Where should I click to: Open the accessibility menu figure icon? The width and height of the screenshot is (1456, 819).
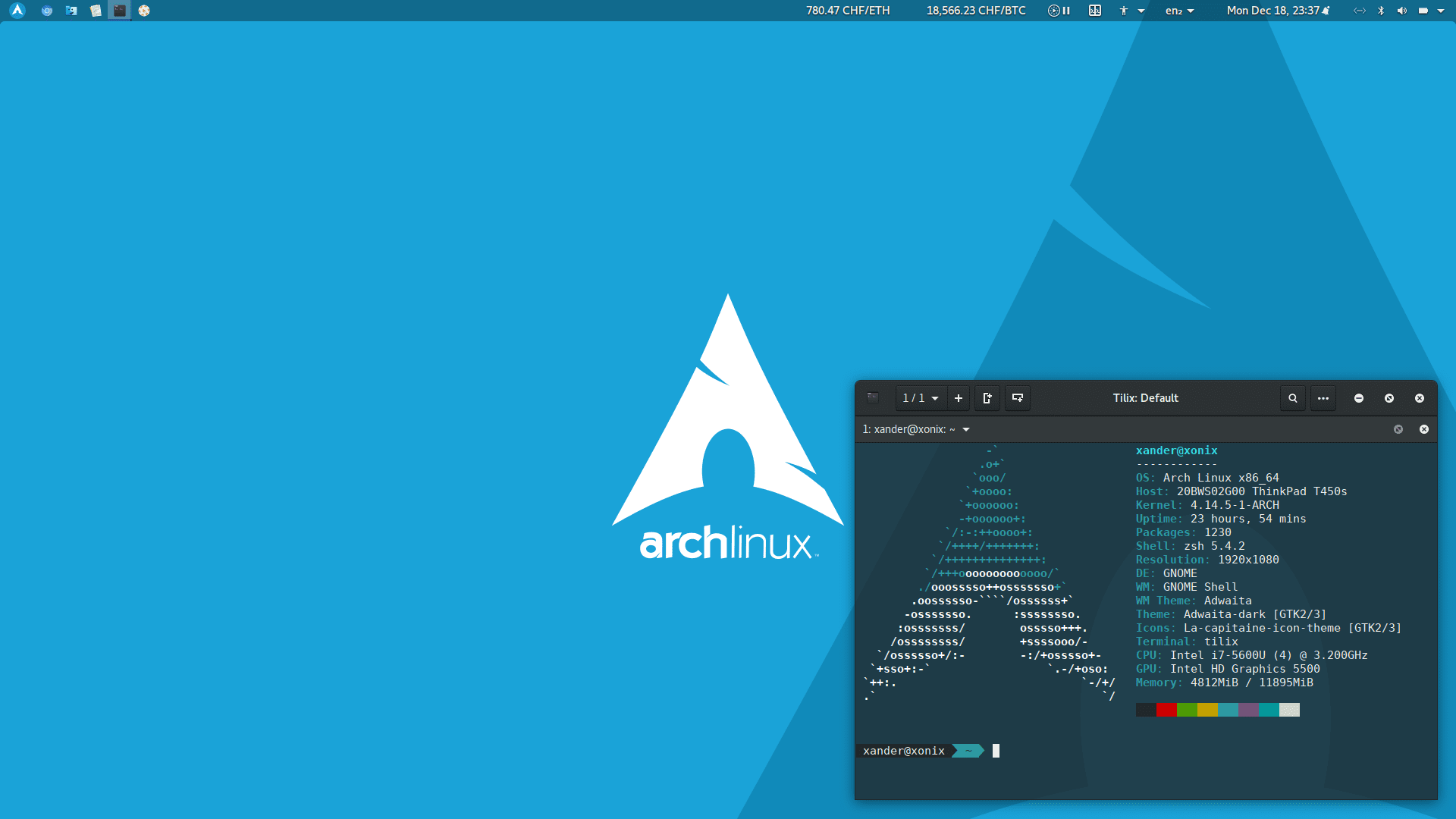coord(1124,11)
